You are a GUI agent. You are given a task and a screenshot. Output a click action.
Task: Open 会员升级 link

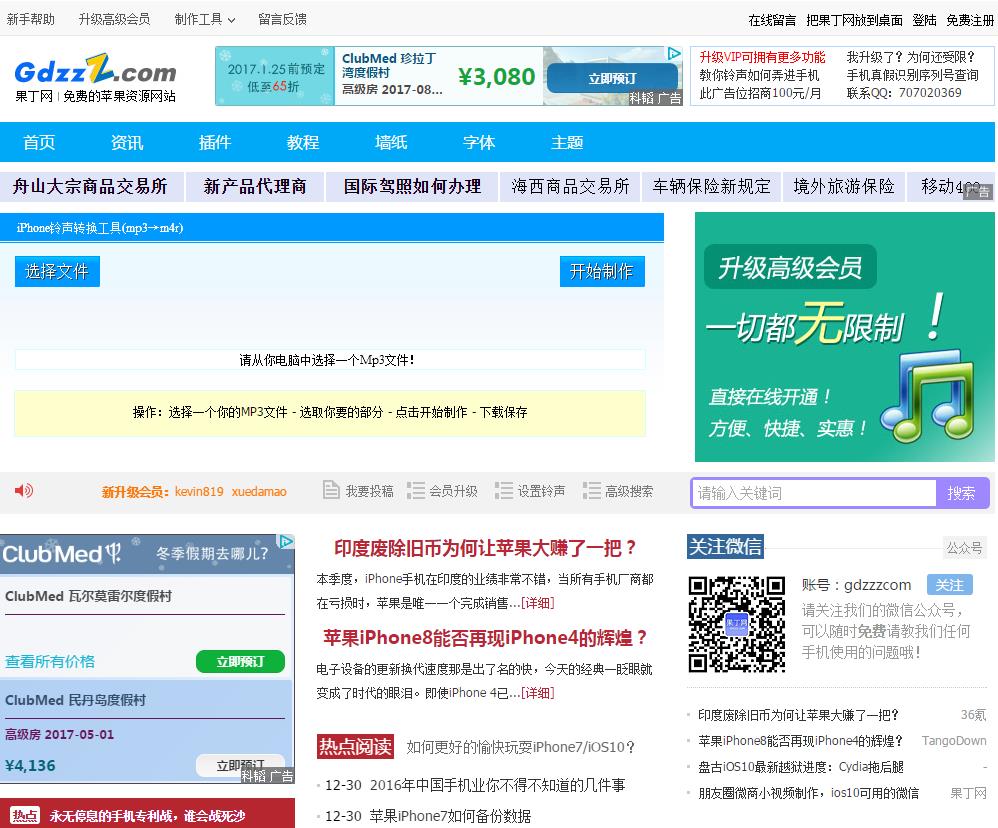(453, 491)
